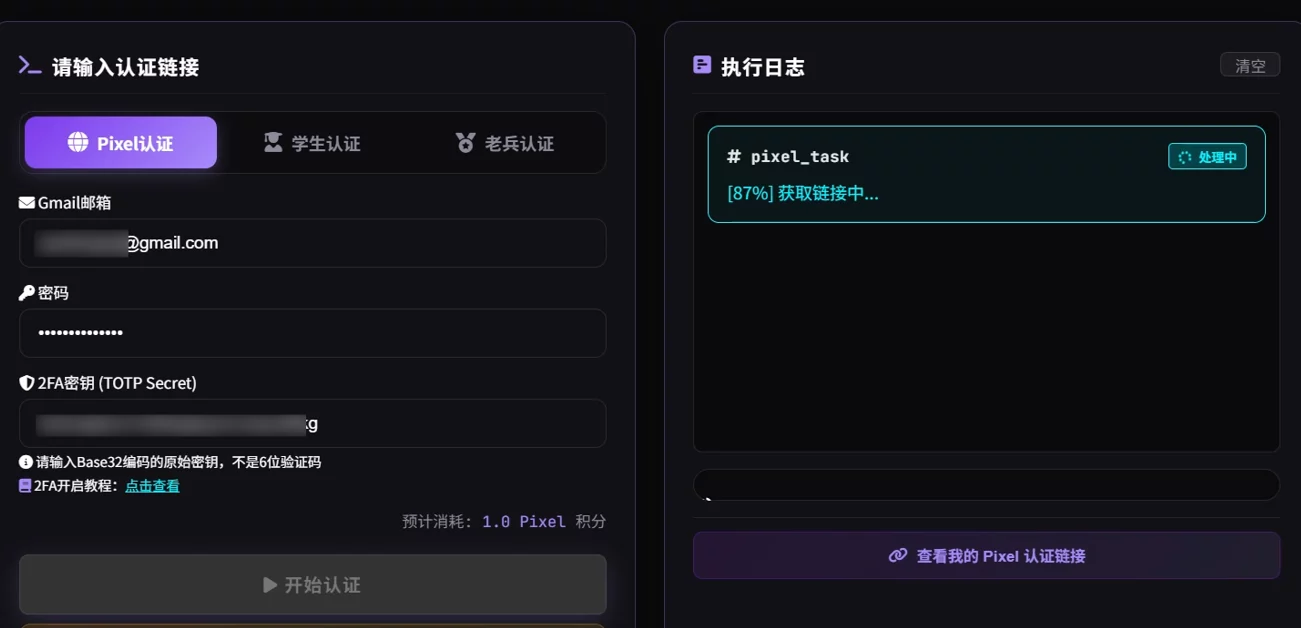1301x628 pixels.
Task: Open 查看我的 Pixel 认证链接
Action: pos(986,556)
